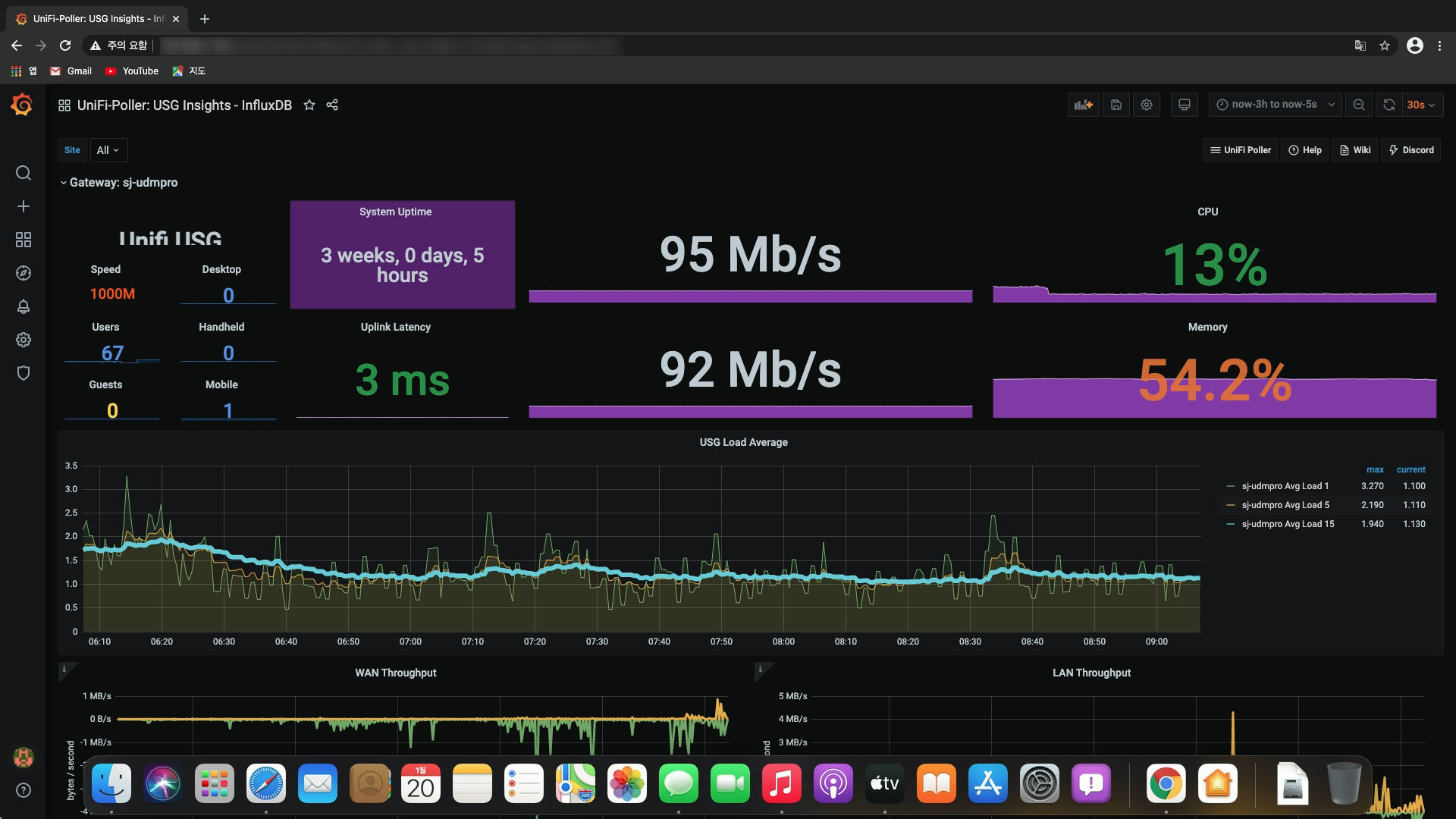Launch Chrome from the macOS dock

(1166, 784)
